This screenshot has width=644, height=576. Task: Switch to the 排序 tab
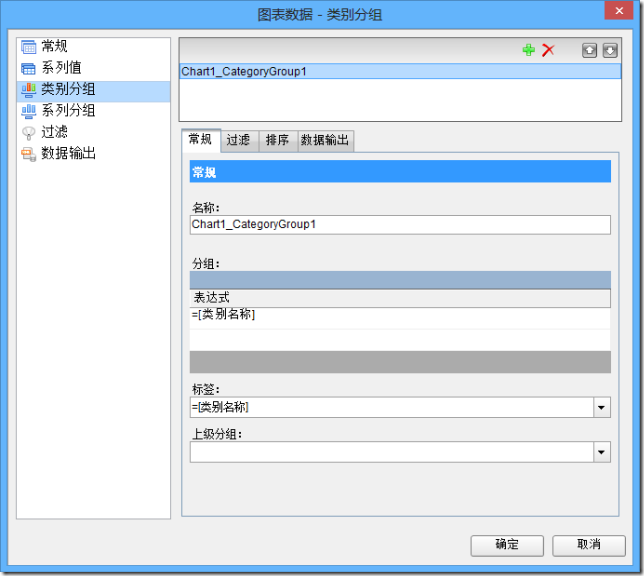click(x=278, y=141)
